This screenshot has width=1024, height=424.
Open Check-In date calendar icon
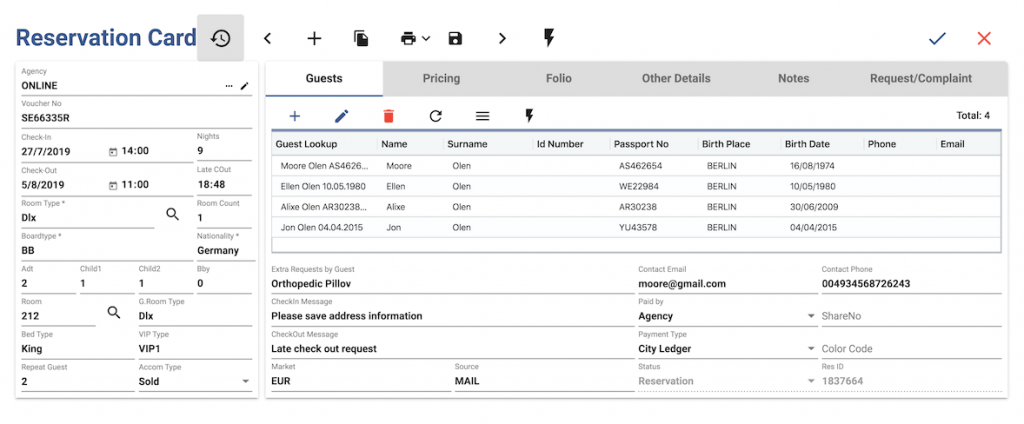coord(112,152)
